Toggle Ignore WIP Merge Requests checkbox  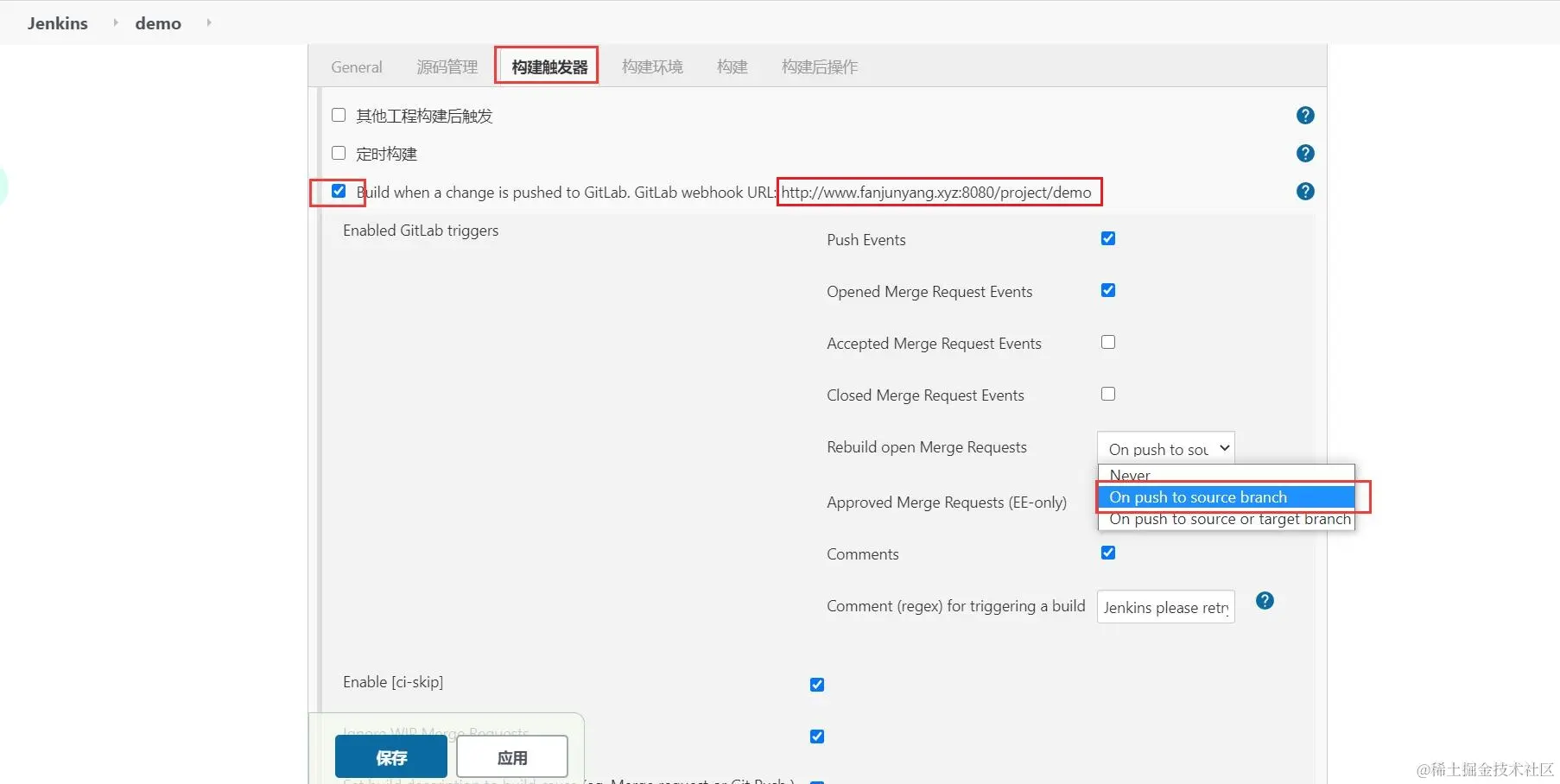817,737
